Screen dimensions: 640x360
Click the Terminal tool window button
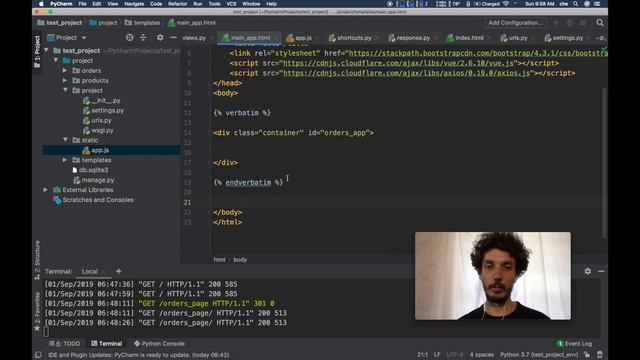[107, 344]
